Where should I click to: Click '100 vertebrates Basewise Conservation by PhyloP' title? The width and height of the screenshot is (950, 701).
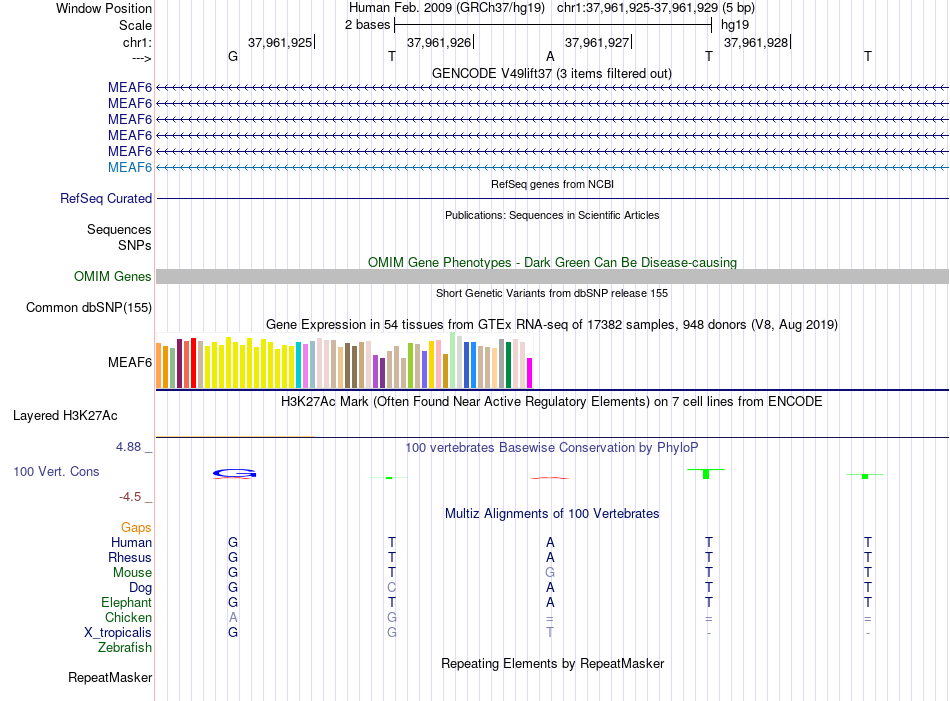point(552,447)
